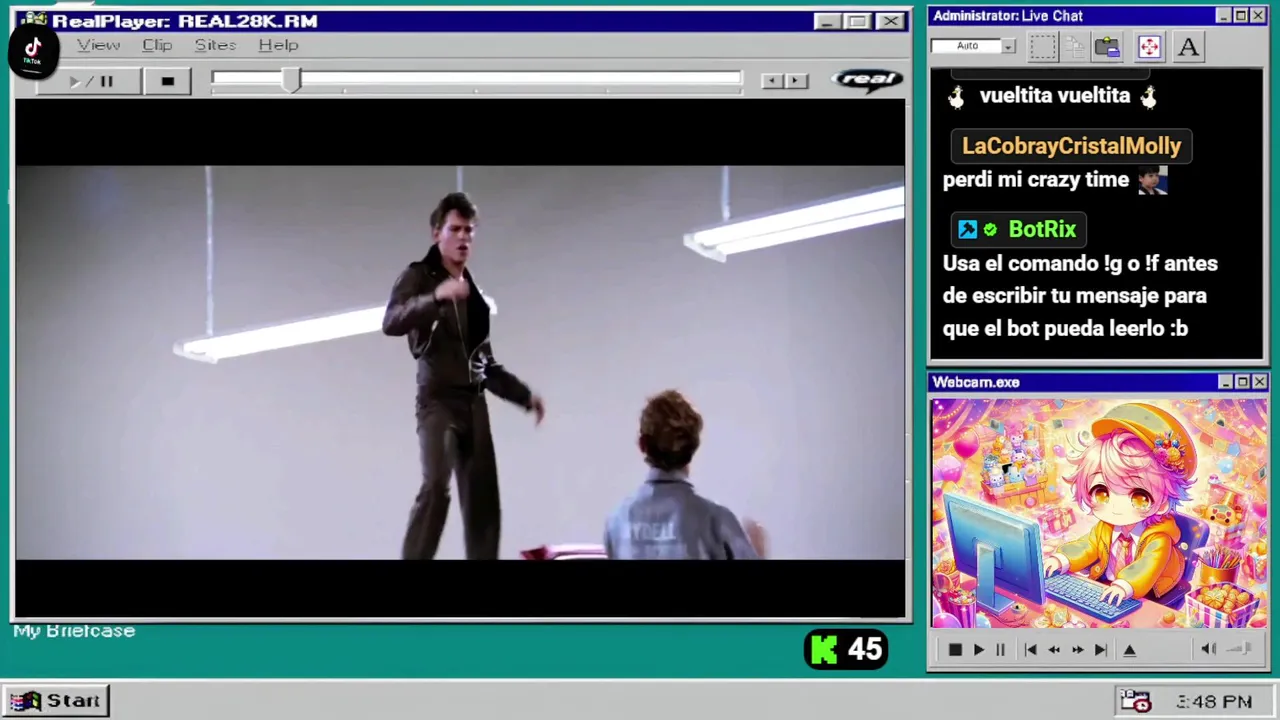Viewport: 1280px width, 720px height.
Task: Click the Webcam.exe avatar image
Action: pos(1099,514)
